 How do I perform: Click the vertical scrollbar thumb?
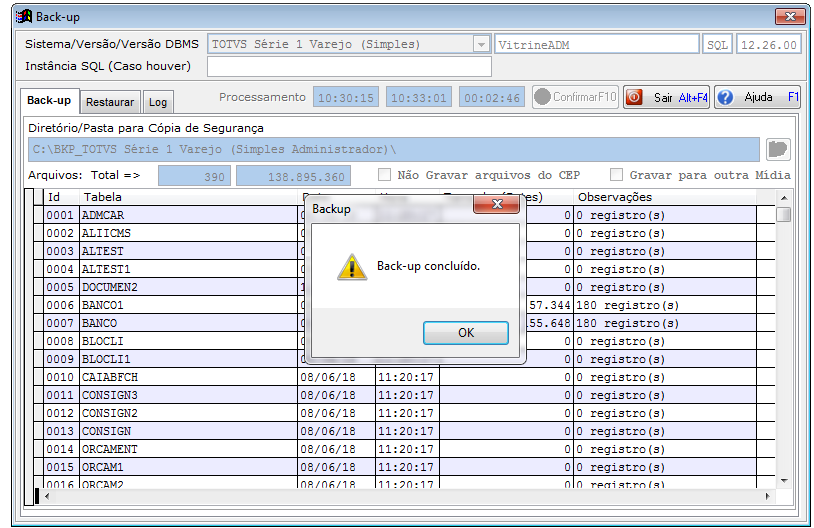tap(784, 214)
